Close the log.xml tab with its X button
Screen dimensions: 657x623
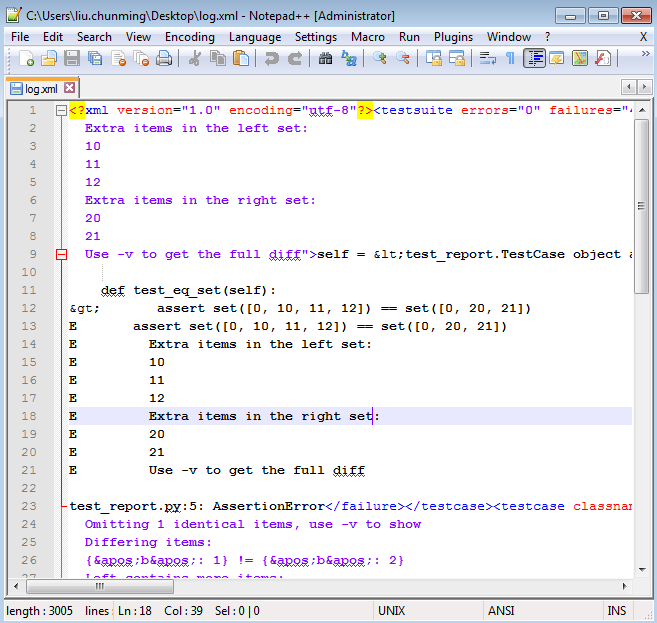(x=70, y=88)
